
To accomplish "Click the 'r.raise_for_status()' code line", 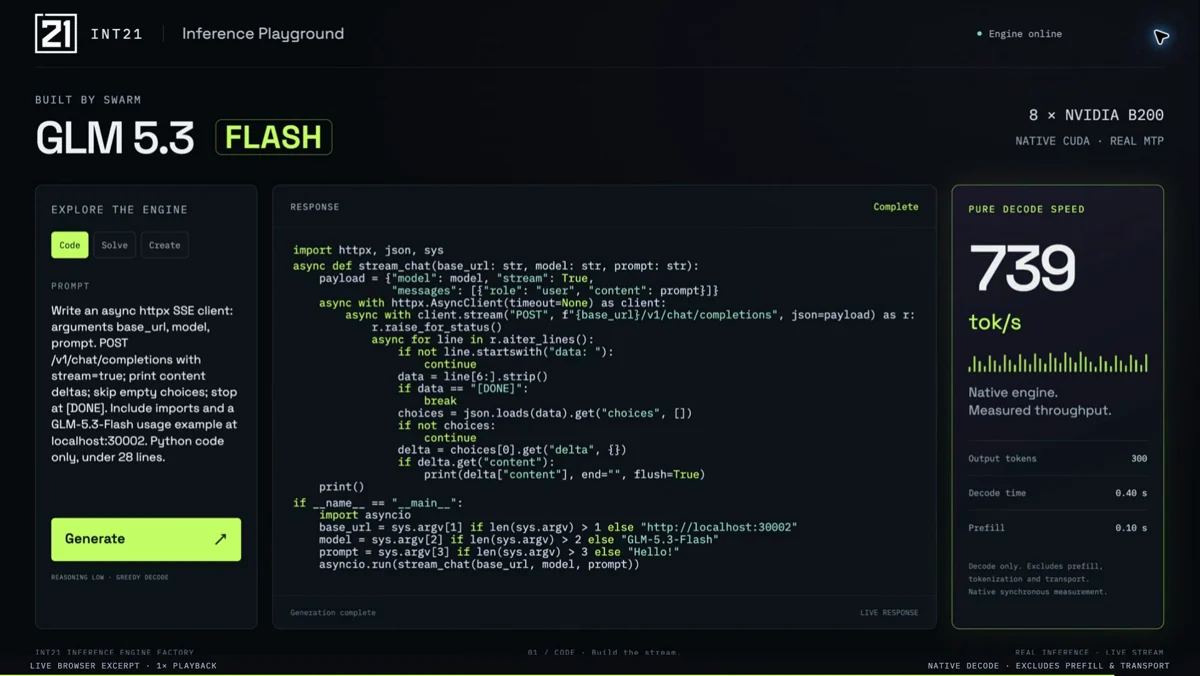I will pyautogui.click(x=437, y=327).
